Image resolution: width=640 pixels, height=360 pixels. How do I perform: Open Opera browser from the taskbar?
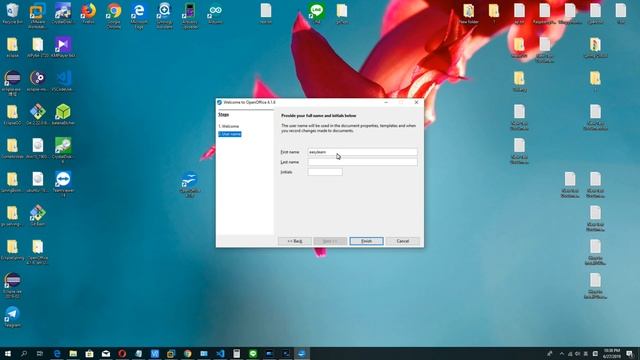122,353
